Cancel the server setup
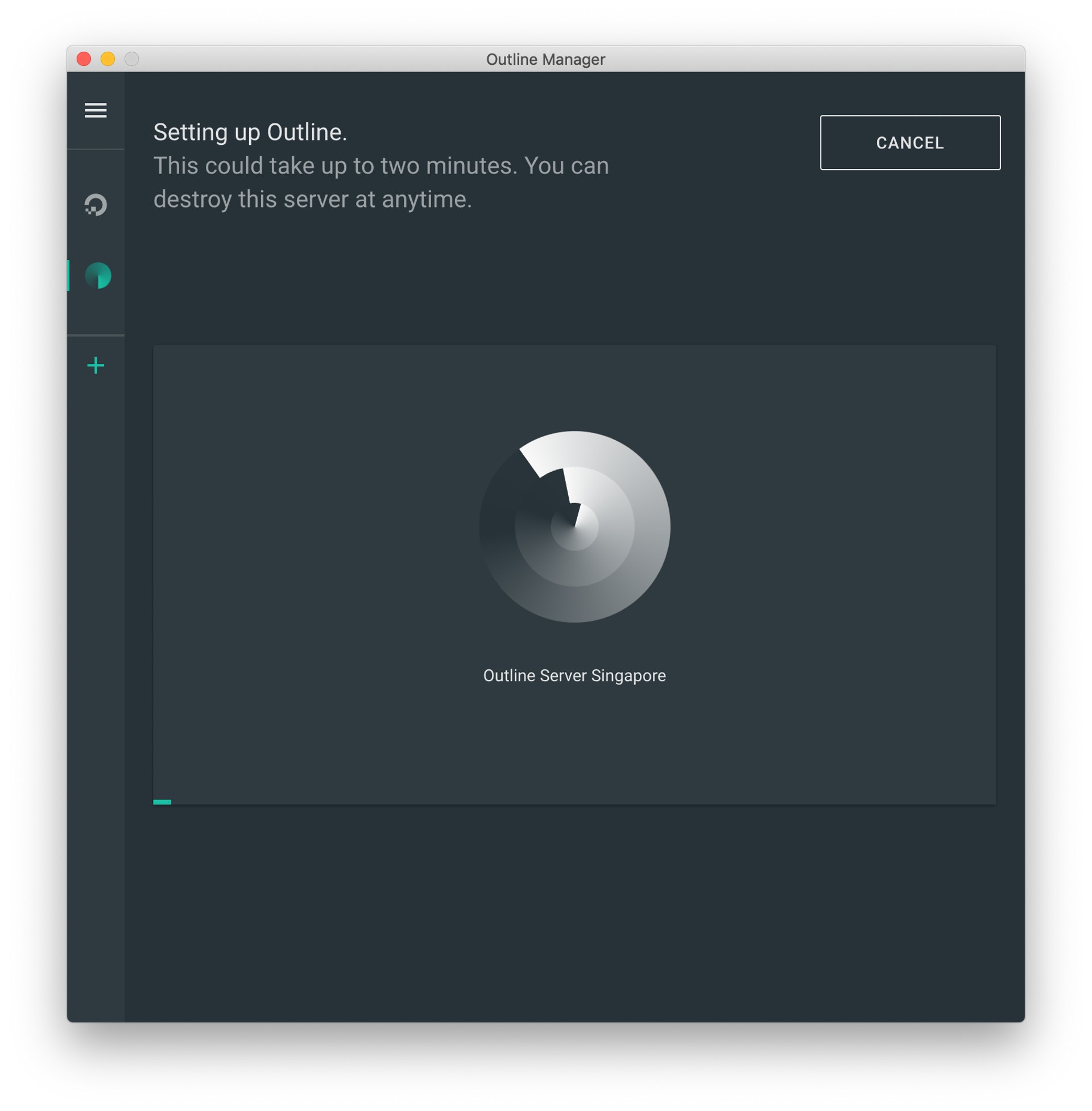The image size is (1092, 1111). [909, 143]
